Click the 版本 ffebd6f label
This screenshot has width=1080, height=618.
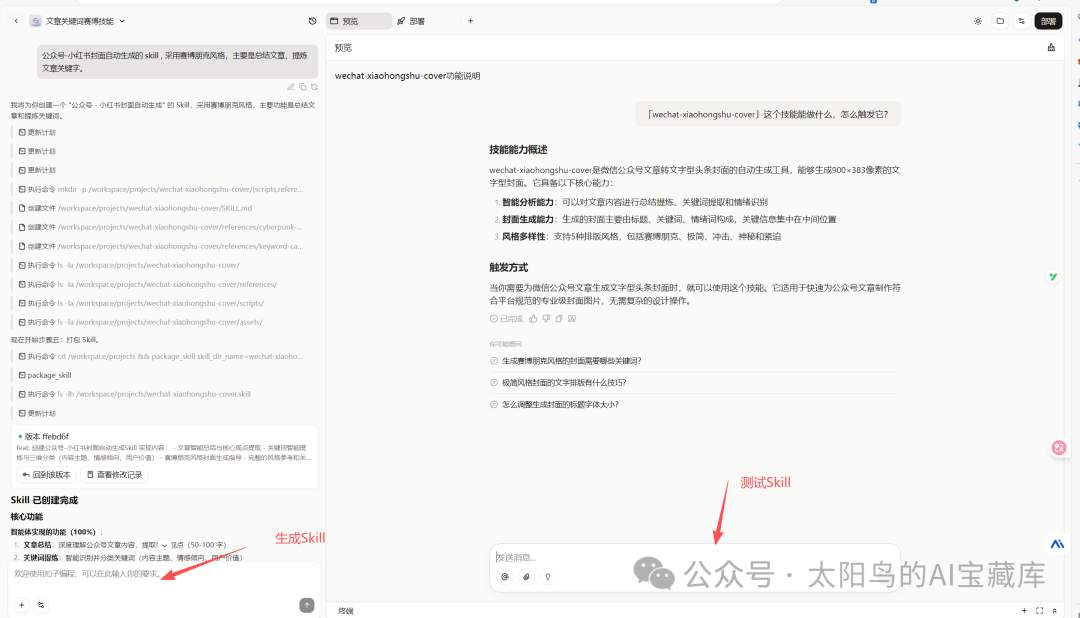(x=46, y=436)
